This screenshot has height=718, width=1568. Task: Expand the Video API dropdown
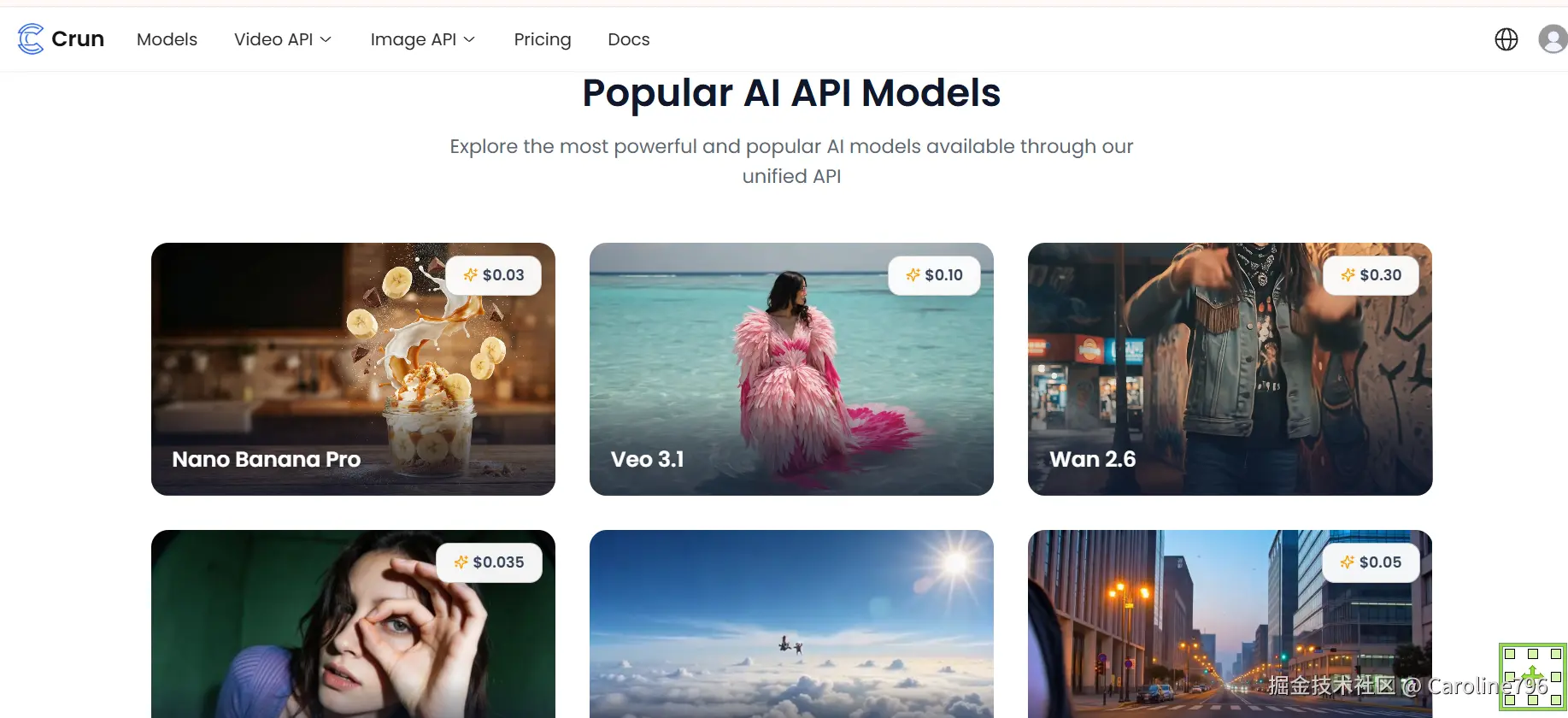point(283,39)
